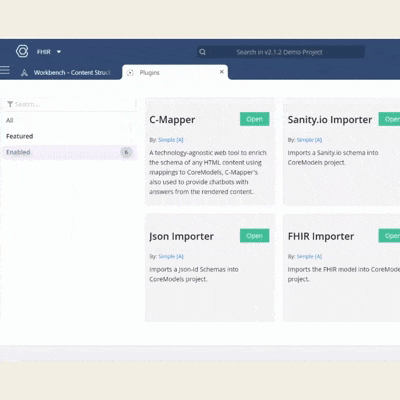Click the Workbench tab icon
Image resolution: width=400 pixels, height=400 pixels.
(24, 73)
